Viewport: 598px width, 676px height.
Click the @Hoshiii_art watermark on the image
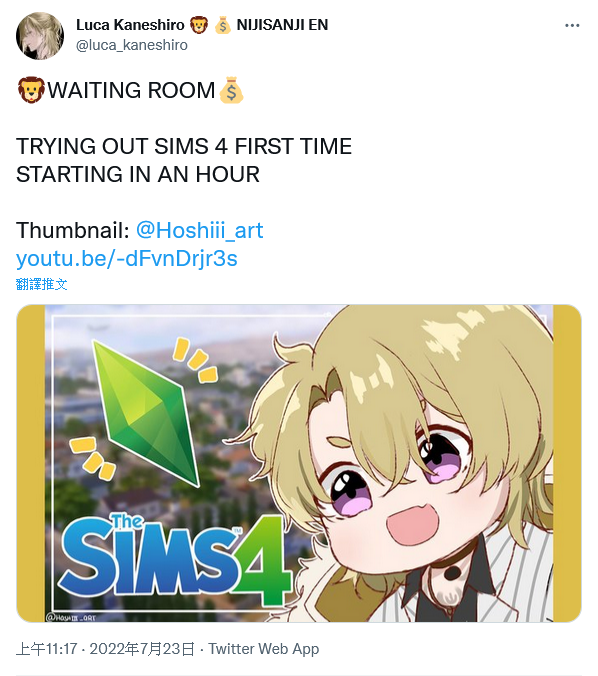tap(71, 617)
